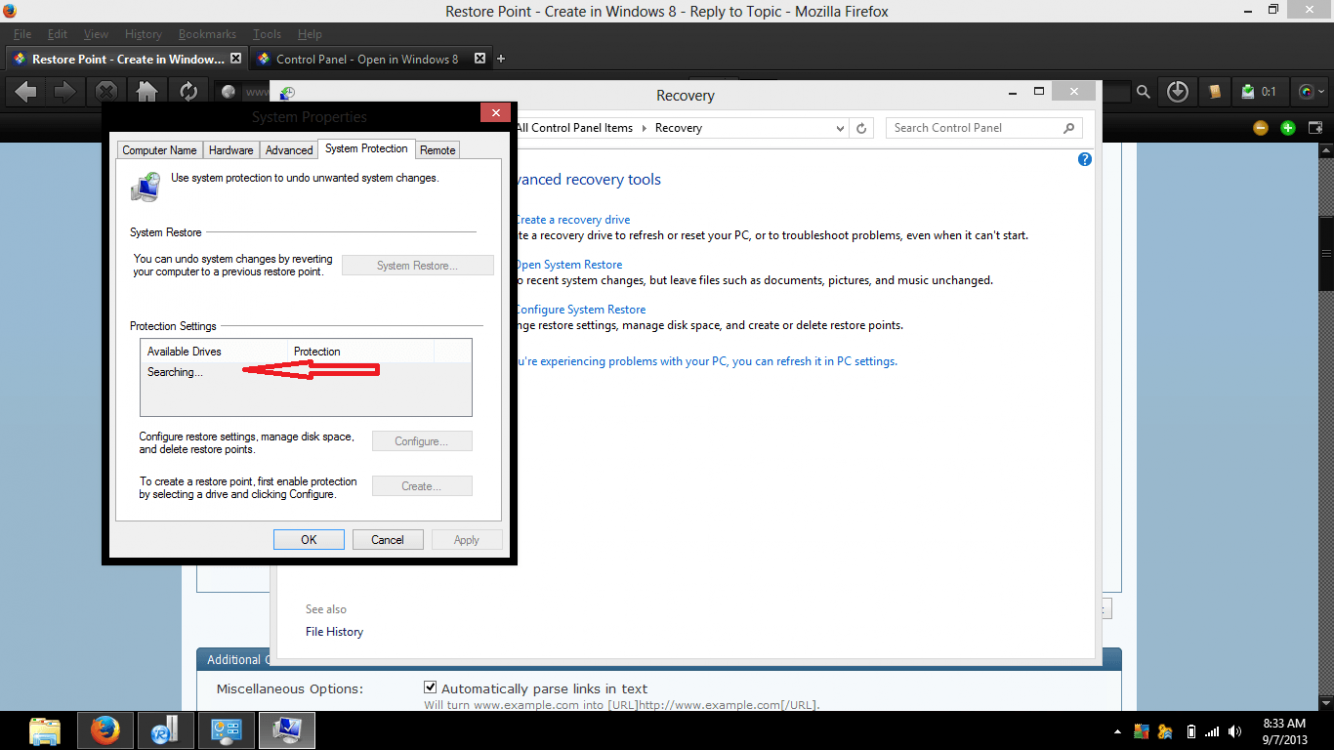
Task: Open the Firefox File menu
Action: click(22, 34)
